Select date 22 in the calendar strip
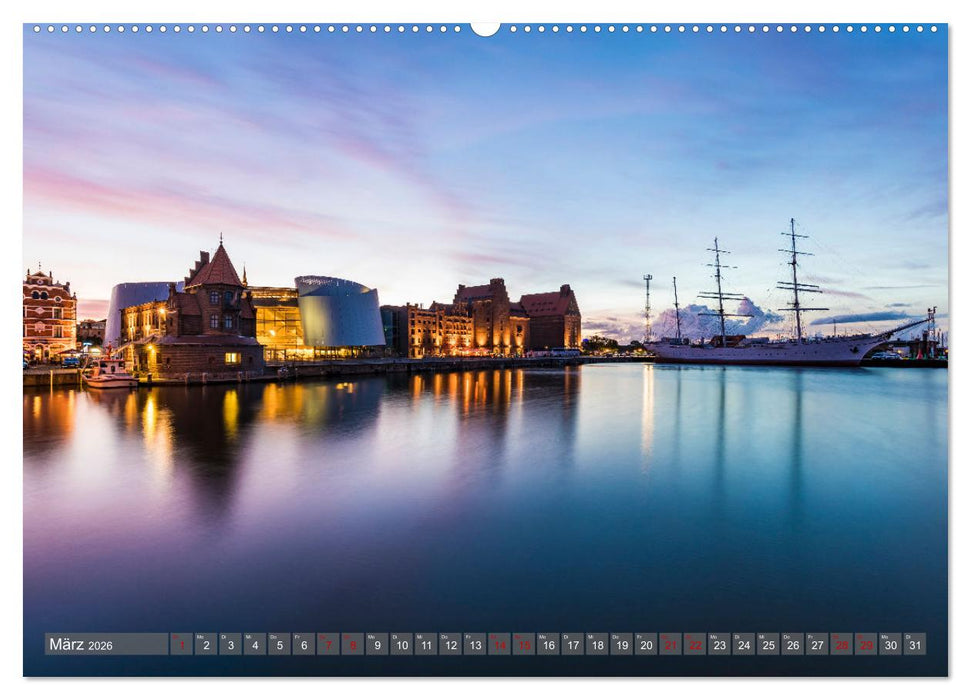The width and height of the screenshot is (971, 700). (696, 644)
